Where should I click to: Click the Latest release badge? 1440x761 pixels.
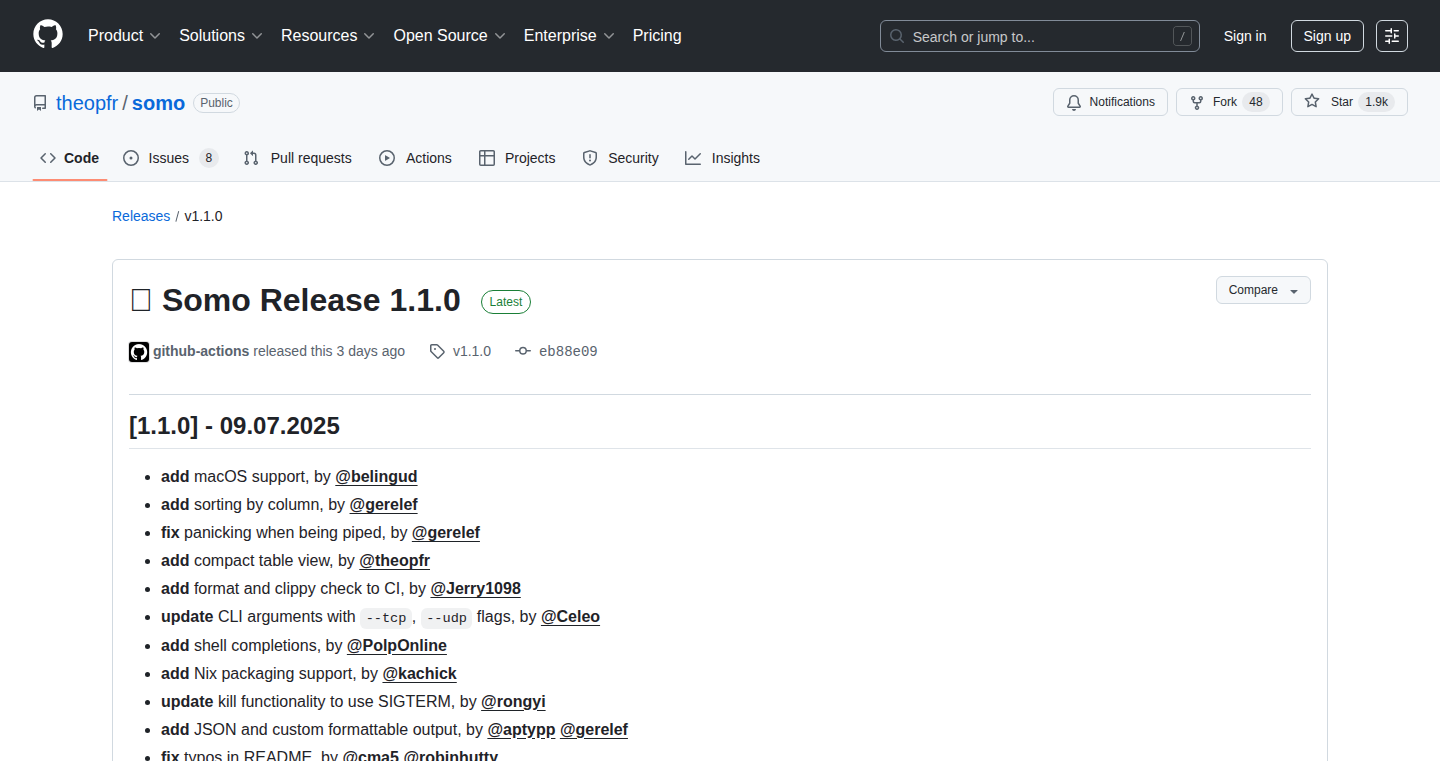coord(506,302)
